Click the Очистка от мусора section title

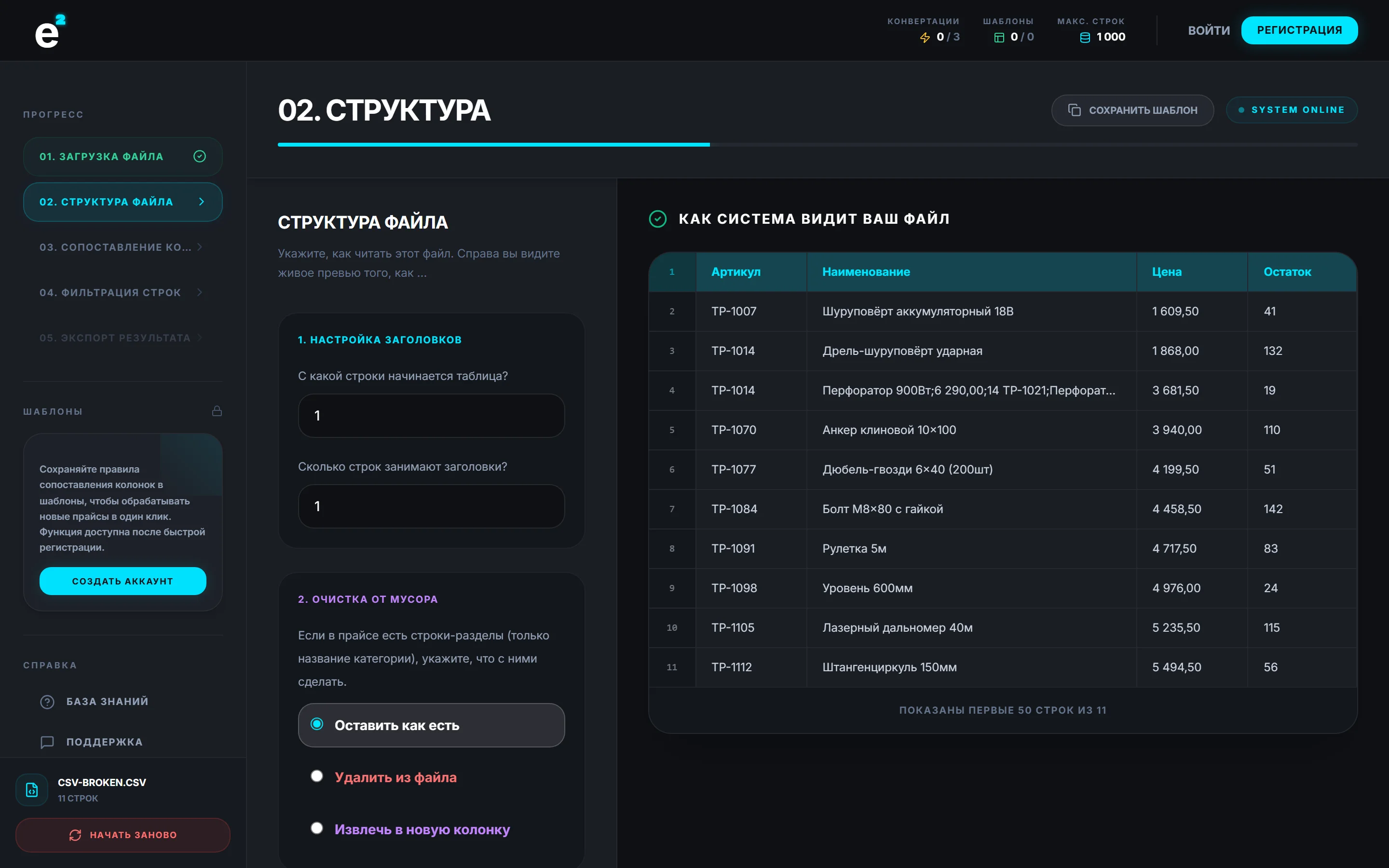(x=368, y=599)
